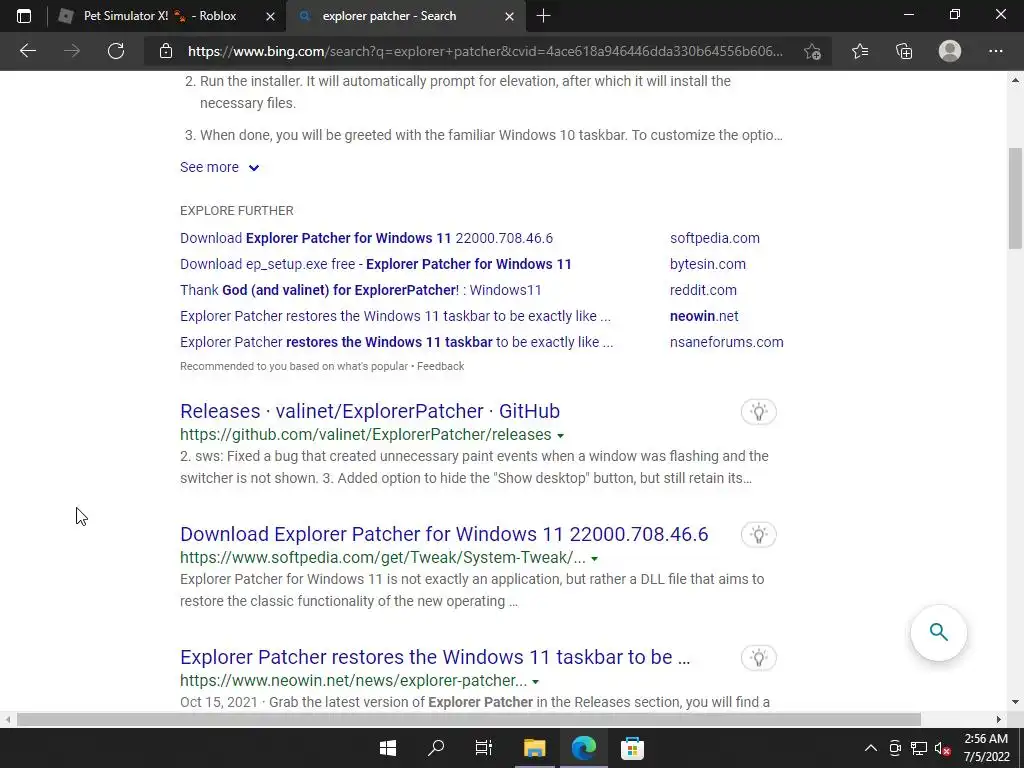Image resolution: width=1024 pixels, height=768 pixels.
Task: Show insights lightbulb for Neowin result
Action: point(758,658)
